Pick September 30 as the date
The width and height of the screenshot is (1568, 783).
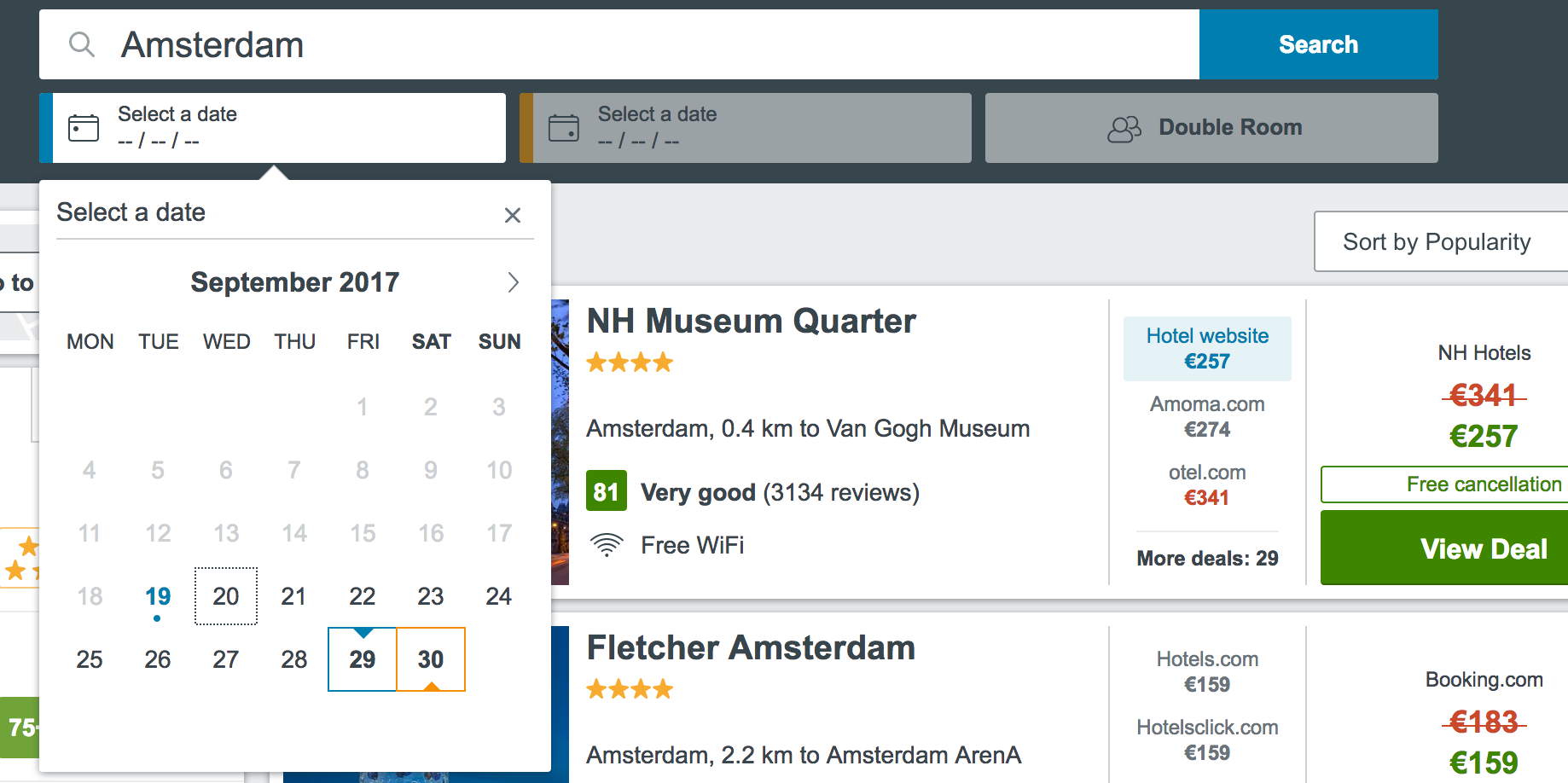point(431,659)
